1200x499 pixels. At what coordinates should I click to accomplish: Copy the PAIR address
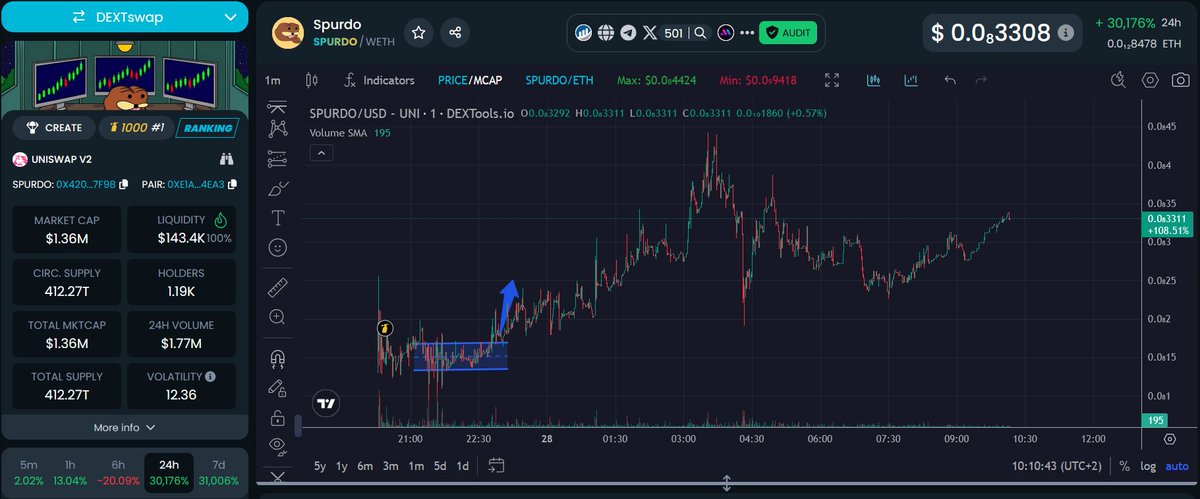[x=232, y=184]
